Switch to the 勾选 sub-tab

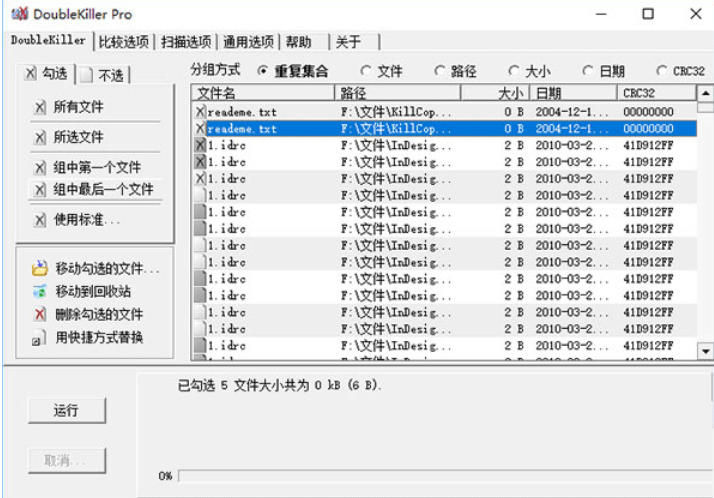click(47, 74)
